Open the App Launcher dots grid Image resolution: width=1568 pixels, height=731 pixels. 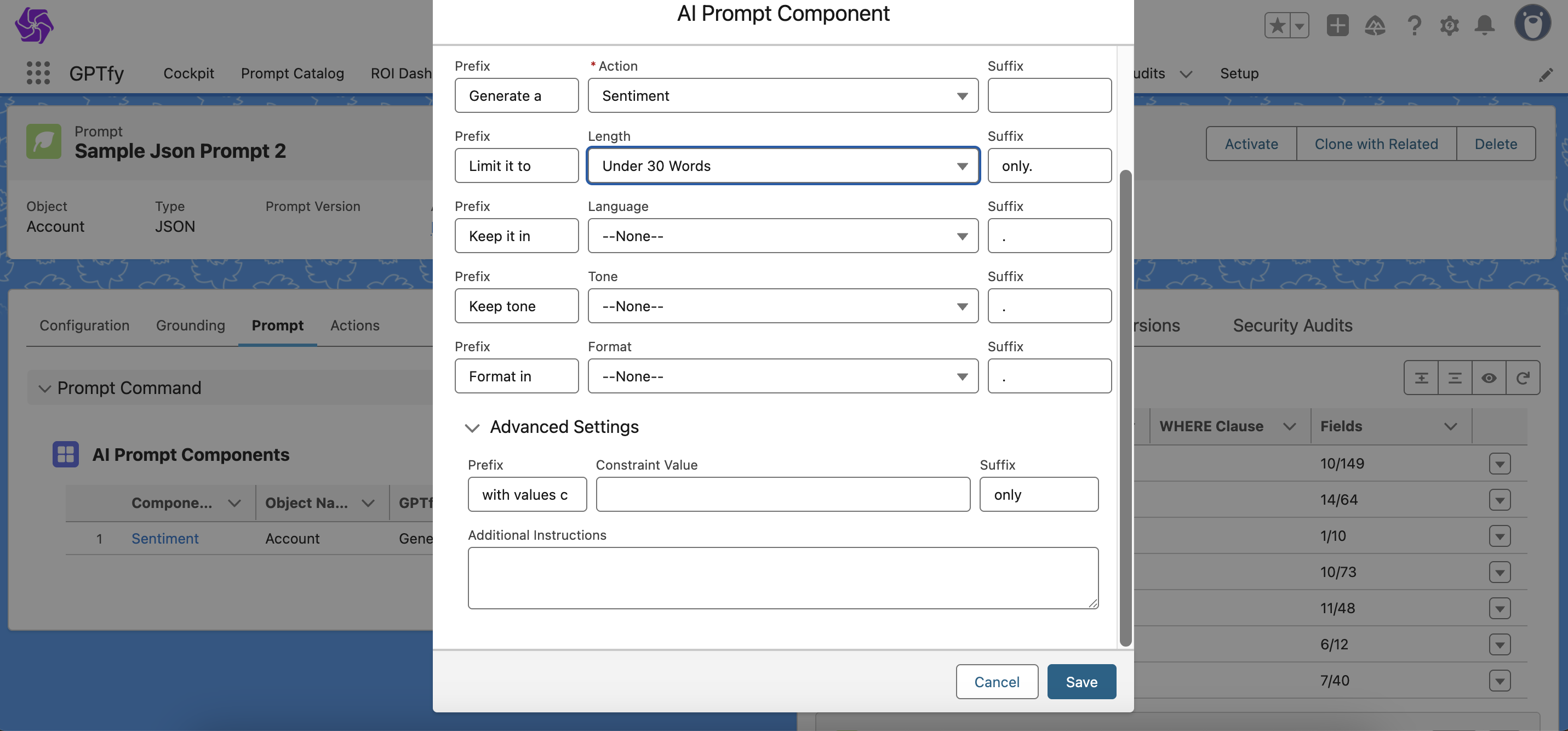coord(38,73)
